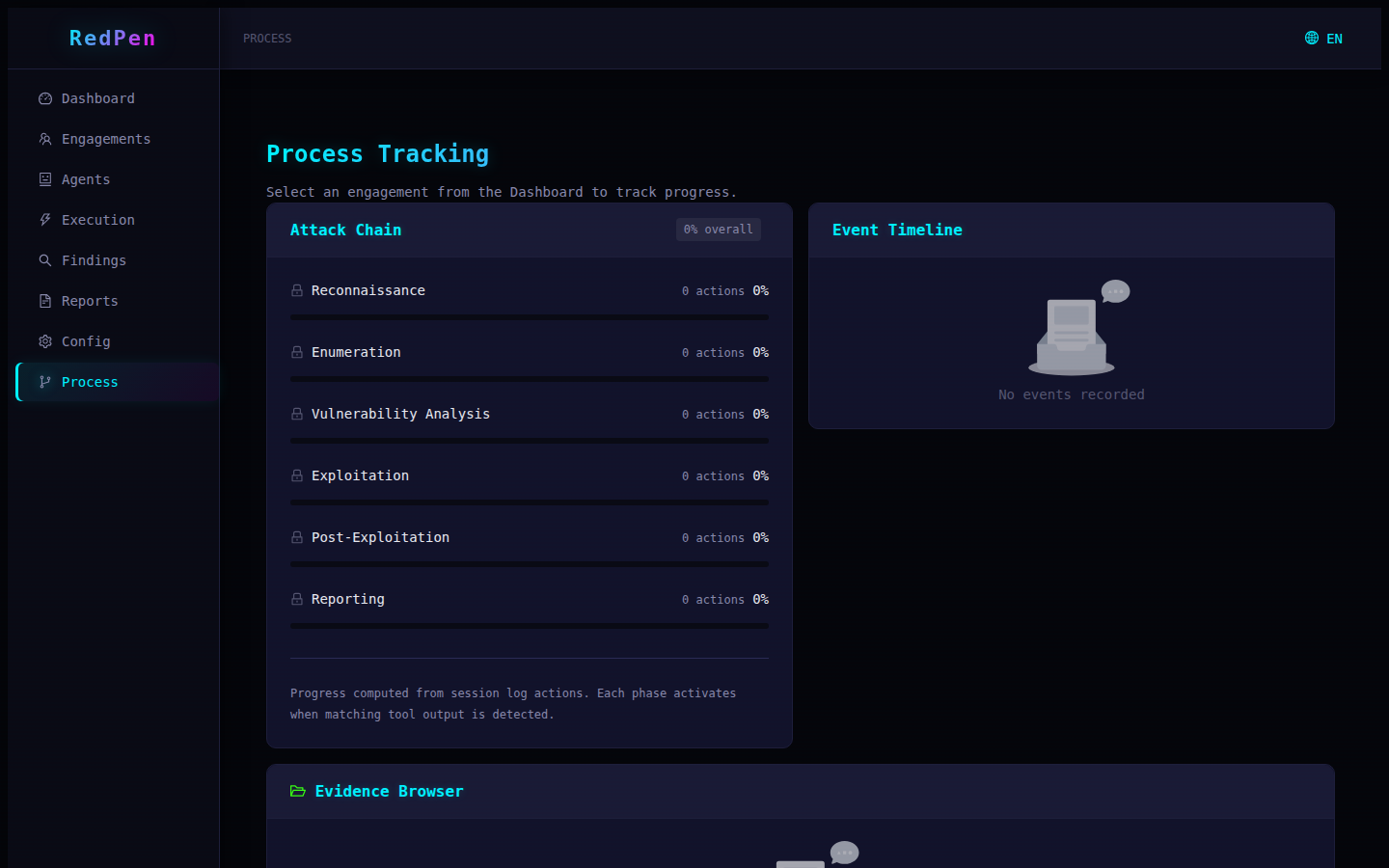Open the Execution menu item
This screenshot has height=868, width=1389.
pyautogui.click(x=118, y=220)
